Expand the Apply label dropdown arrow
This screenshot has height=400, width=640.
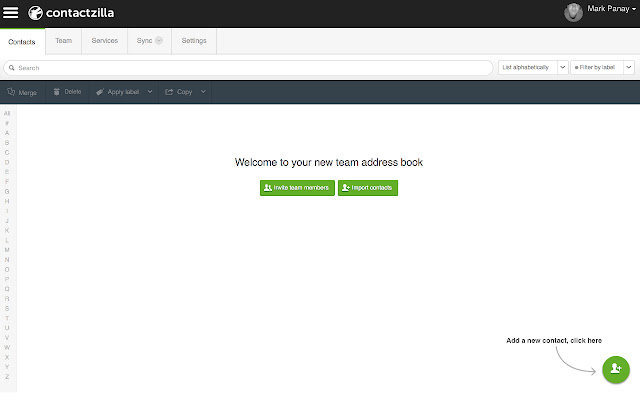(150, 92)
